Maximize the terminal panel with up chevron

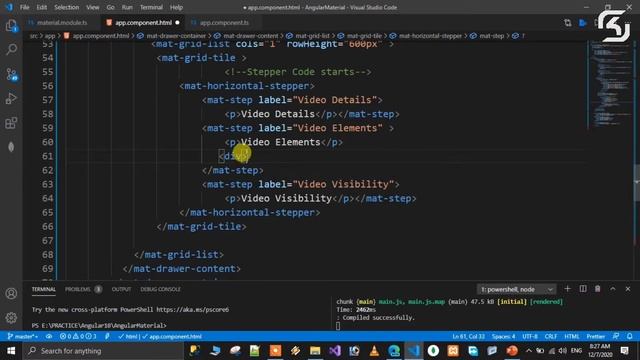613,289
